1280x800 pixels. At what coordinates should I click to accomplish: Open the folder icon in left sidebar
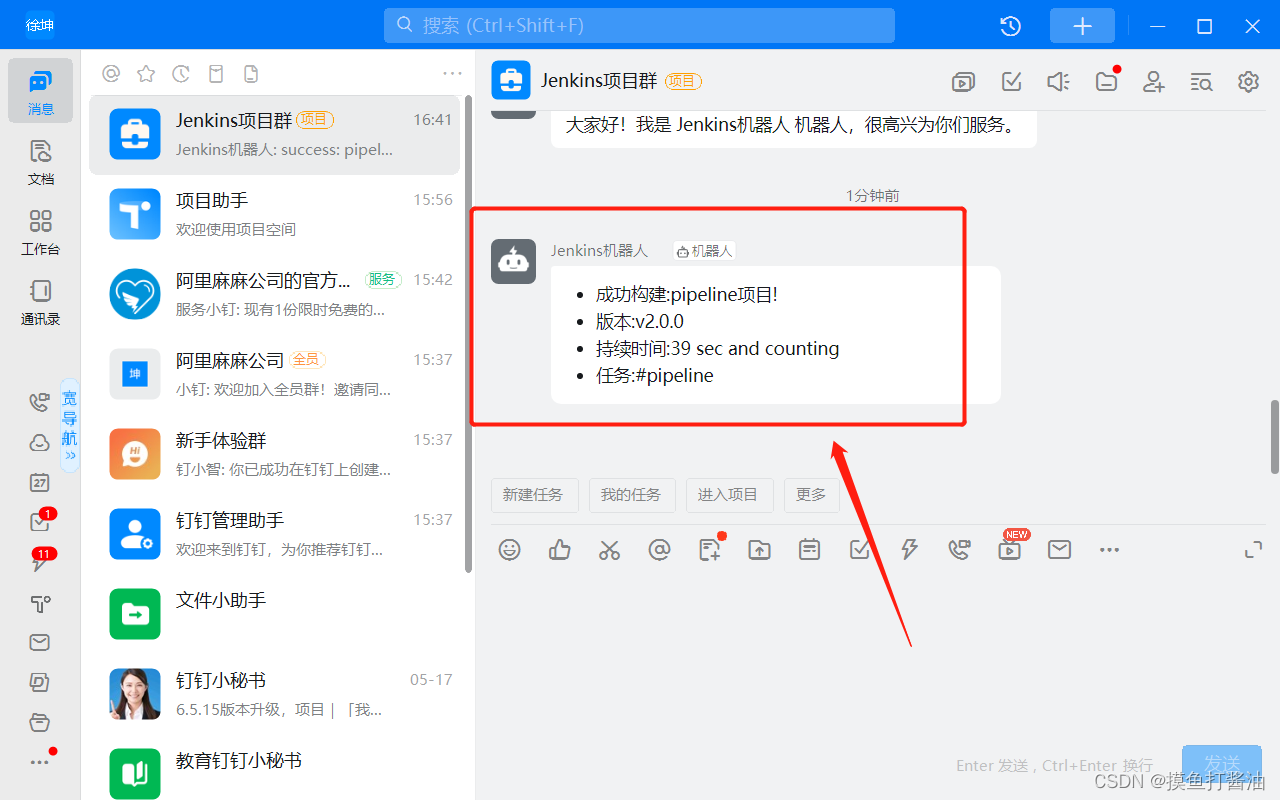(x=39, y=723)
